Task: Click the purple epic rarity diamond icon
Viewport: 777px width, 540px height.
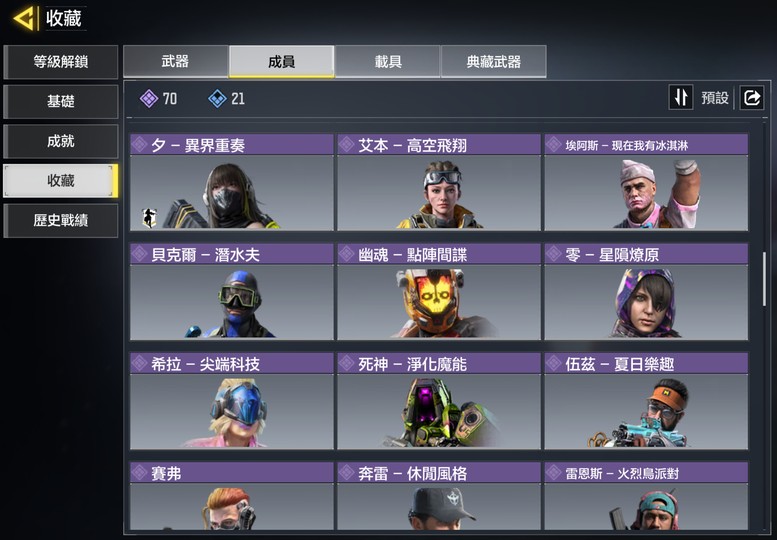Action: click(x=149, y=99)
